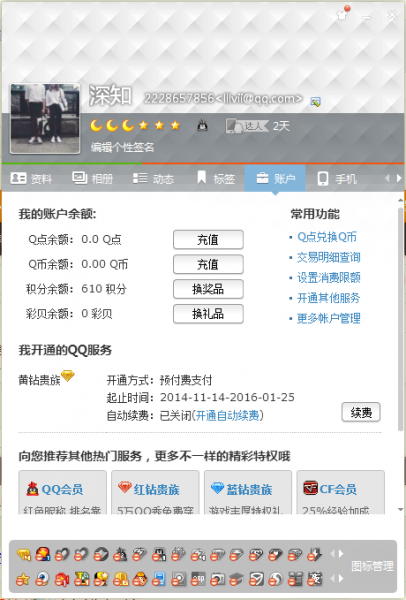Click the first moon level icon
The image size is (406, 600).
96,125
